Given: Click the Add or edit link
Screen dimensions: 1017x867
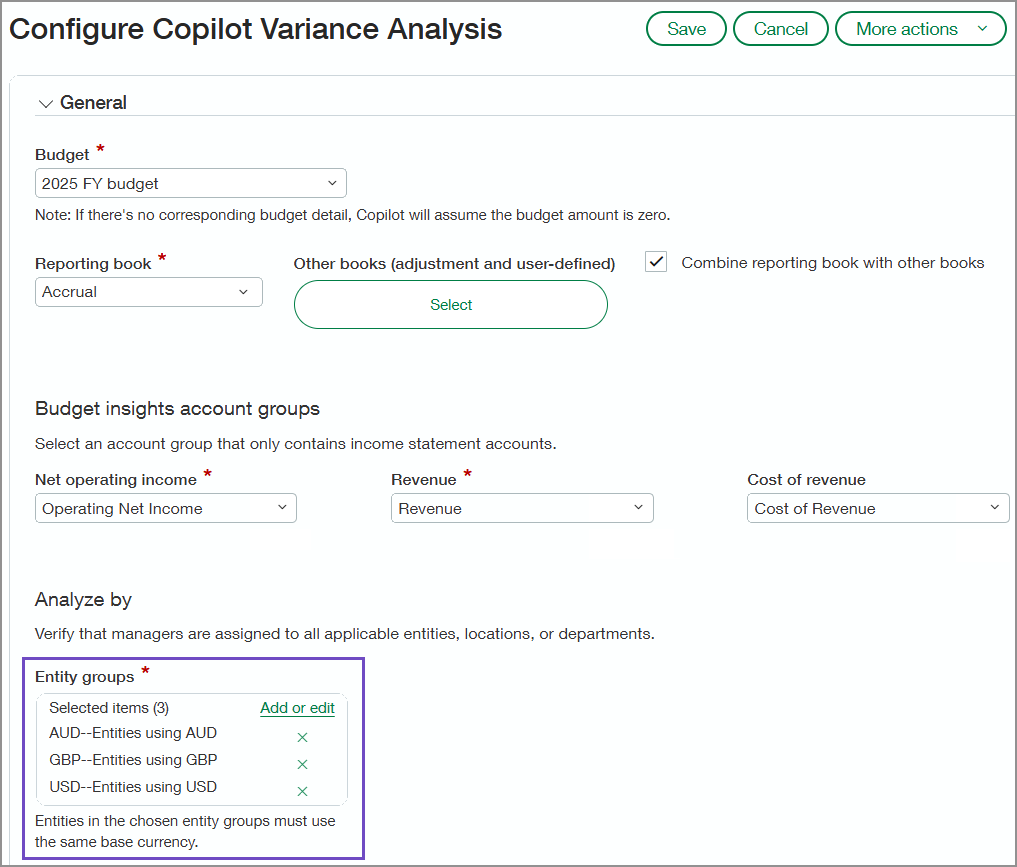Looking at the screenshot, I should (297, 708).
